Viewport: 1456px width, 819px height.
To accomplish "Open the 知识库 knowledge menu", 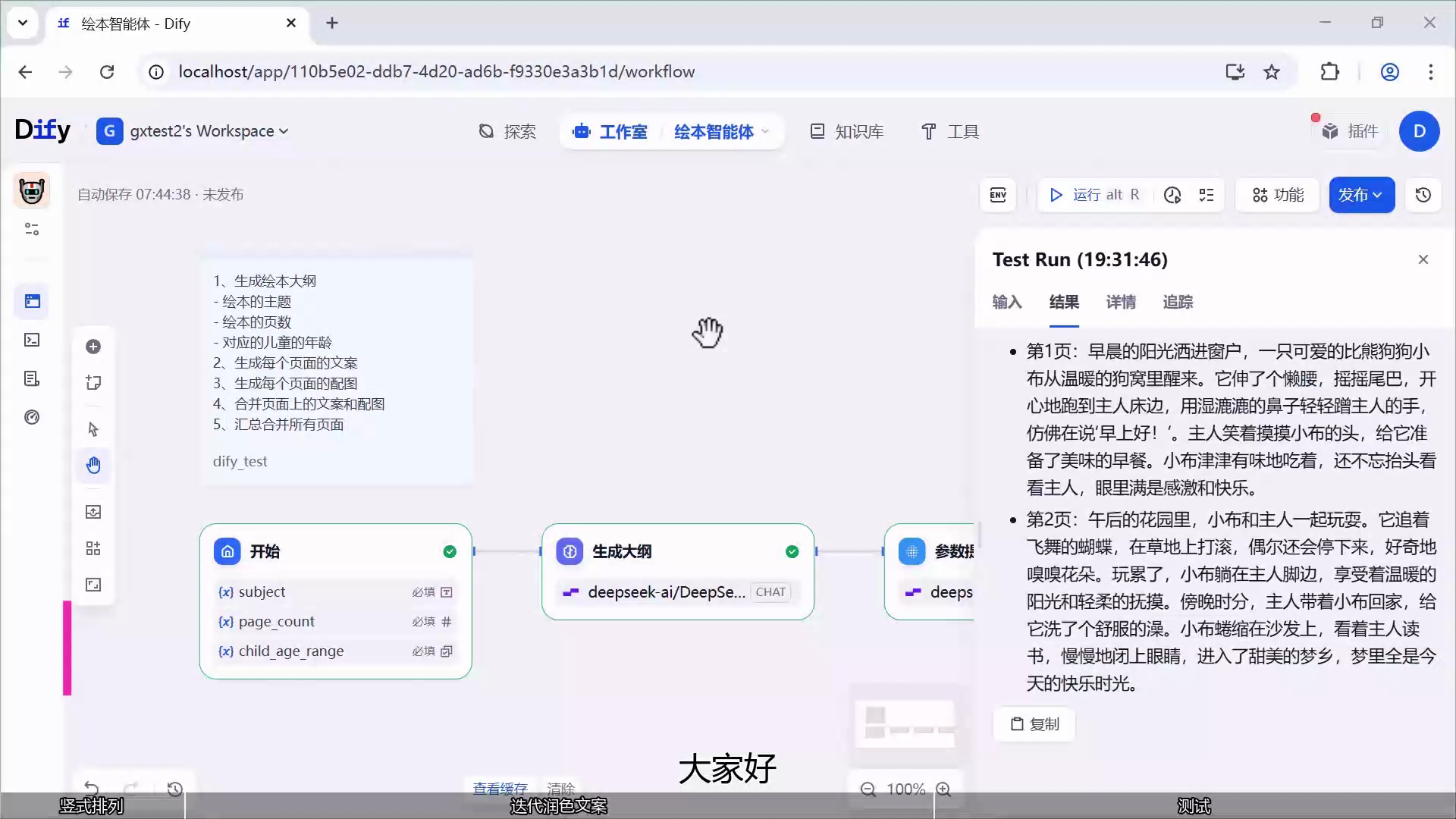I will point(847,132).
